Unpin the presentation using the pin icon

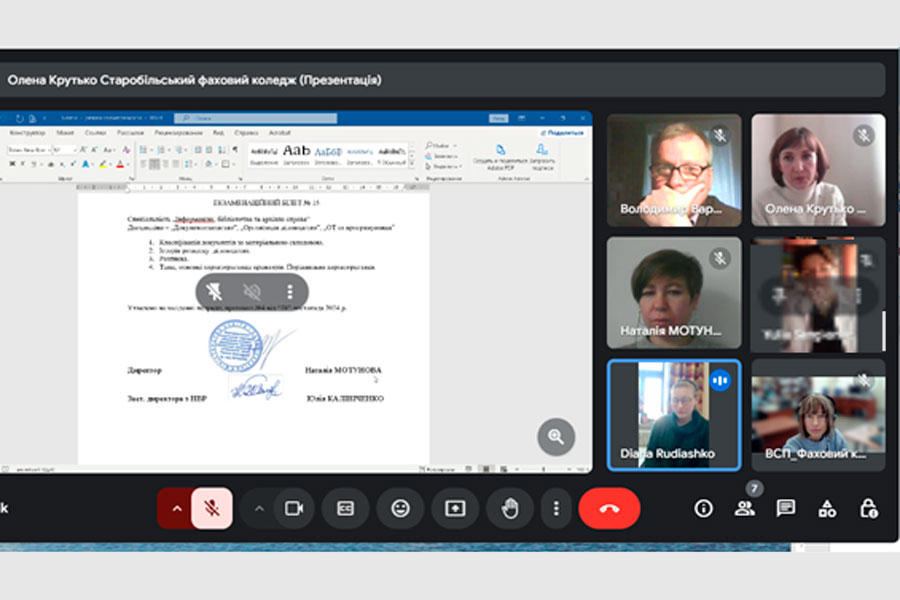(x=215, y=292)
